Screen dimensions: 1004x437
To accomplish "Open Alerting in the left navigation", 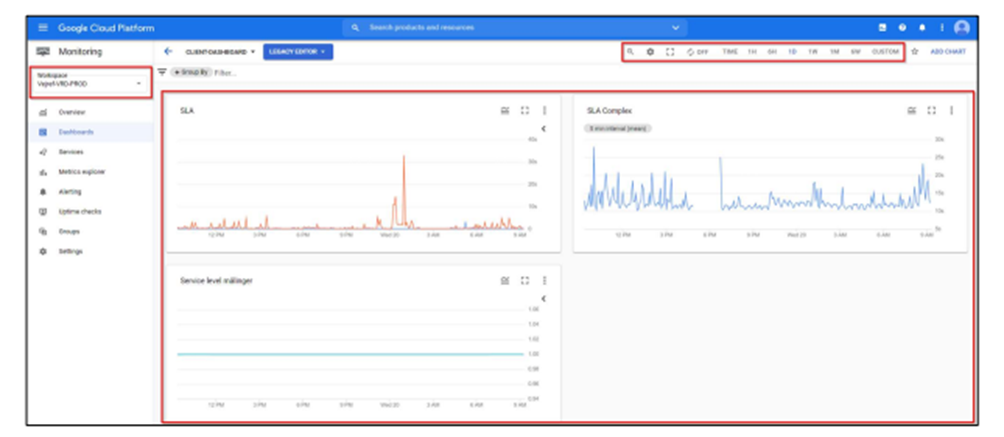I will pos(71,192).
